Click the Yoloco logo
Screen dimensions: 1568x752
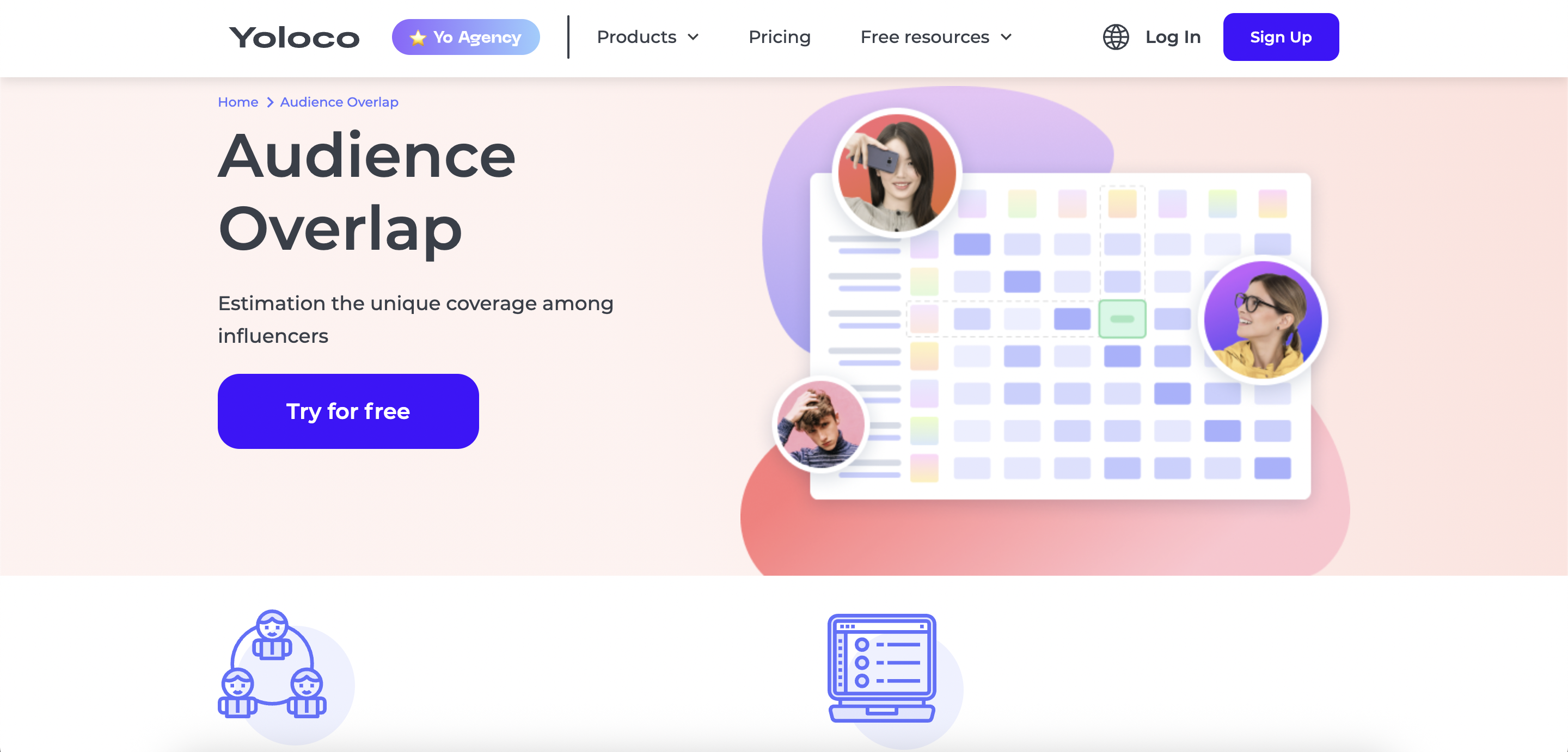[294, 38]
